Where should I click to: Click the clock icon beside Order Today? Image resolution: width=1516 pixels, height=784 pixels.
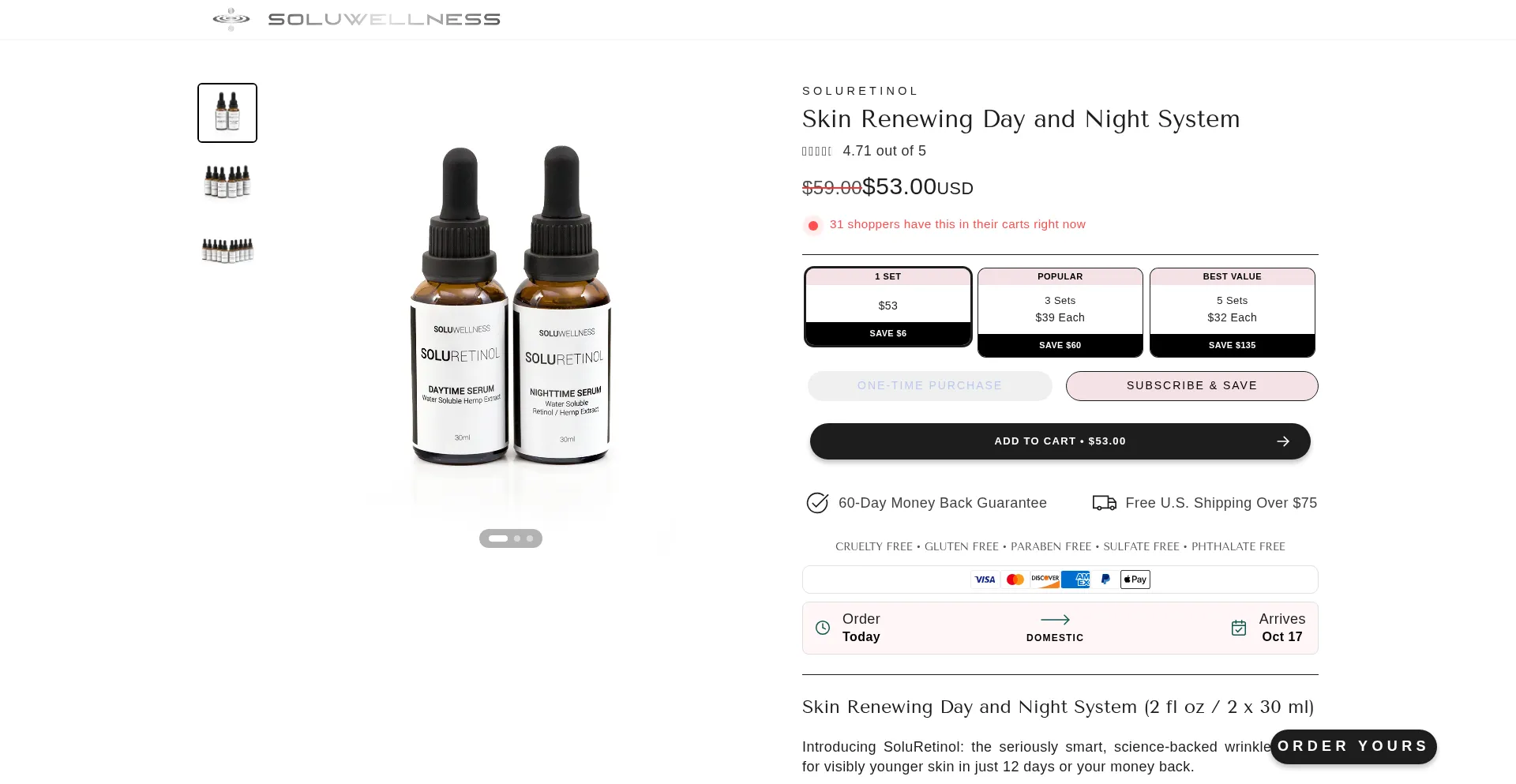pyautogui.click(x=823, y=628)
